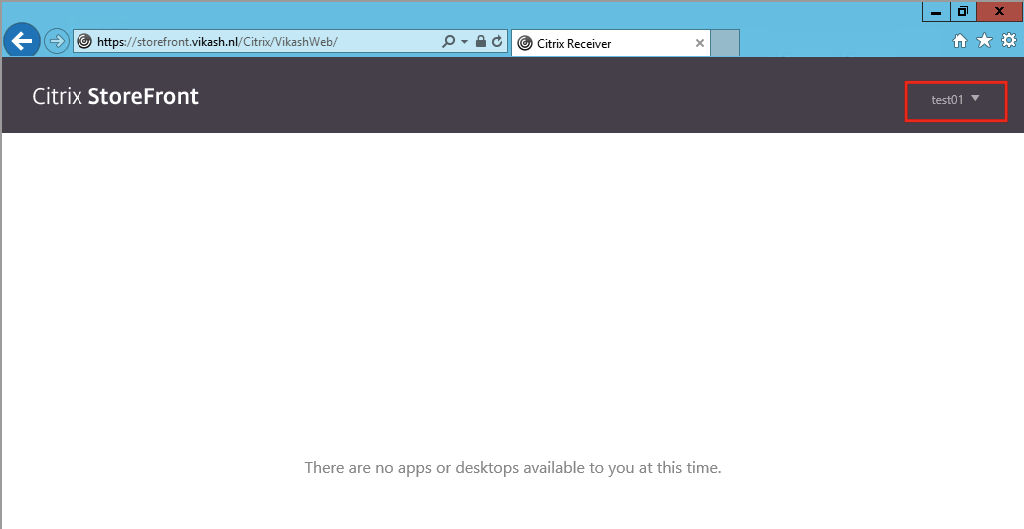Close the Citrix Receiver tab
Image resolution: width=1024 pixels, height=529 pixels.
(x=699, y=43)
